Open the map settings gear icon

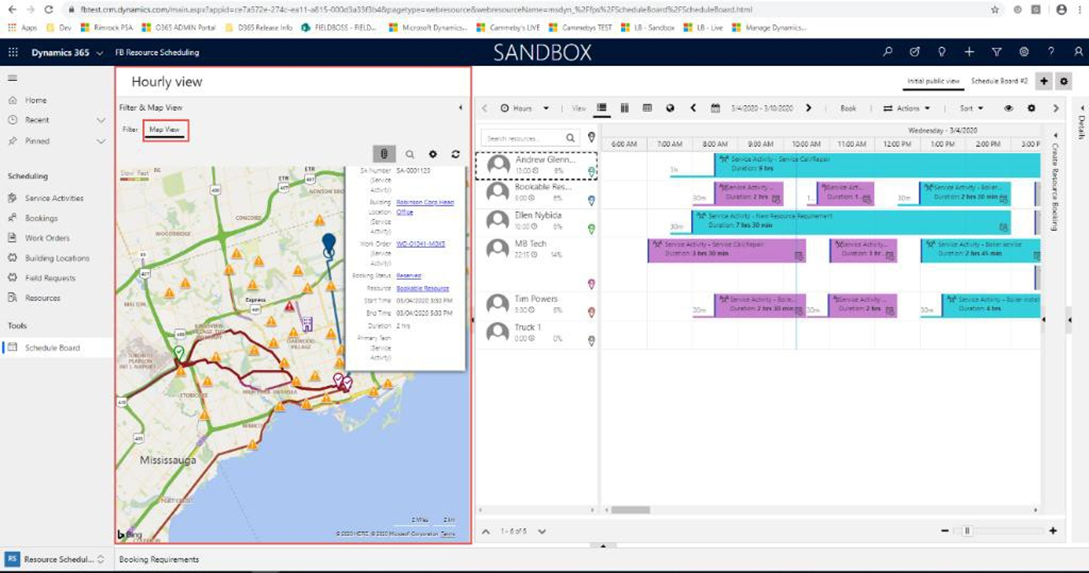tap(433, 154)
